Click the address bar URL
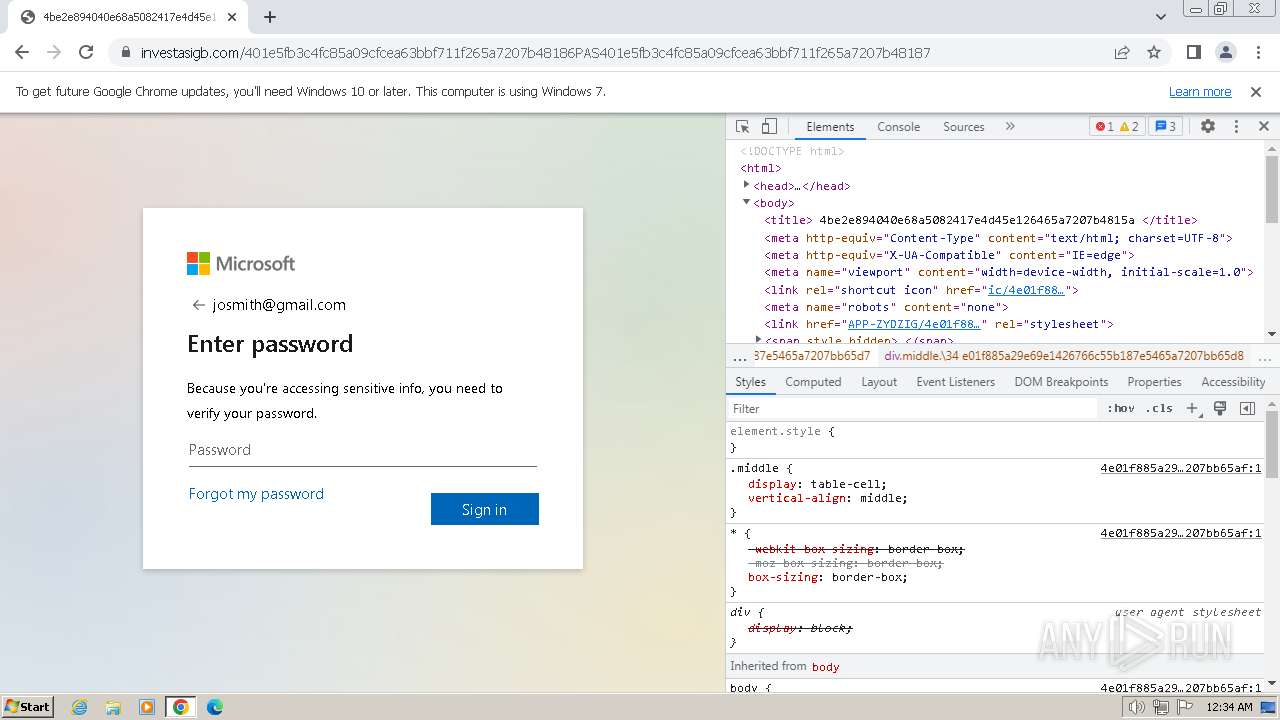 (536, 53)
